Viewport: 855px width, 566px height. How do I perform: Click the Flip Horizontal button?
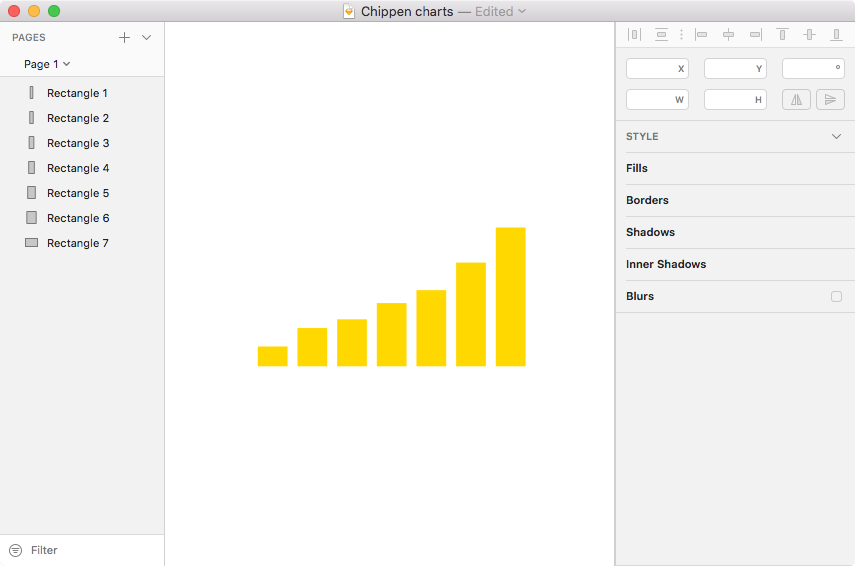(x=796, y=100)
